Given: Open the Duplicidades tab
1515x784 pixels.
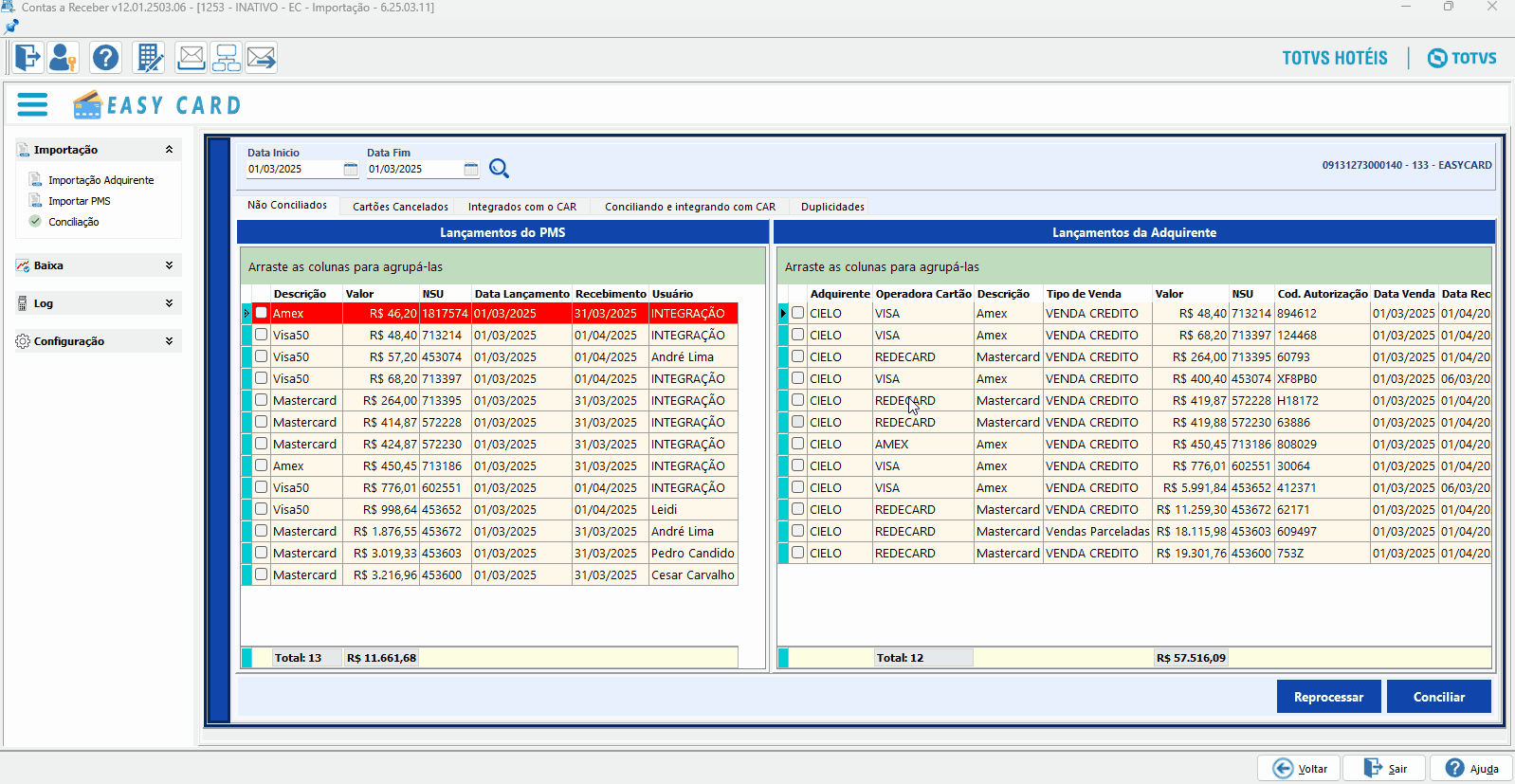Looking at the screenshot, I should (x=832, y=207).
